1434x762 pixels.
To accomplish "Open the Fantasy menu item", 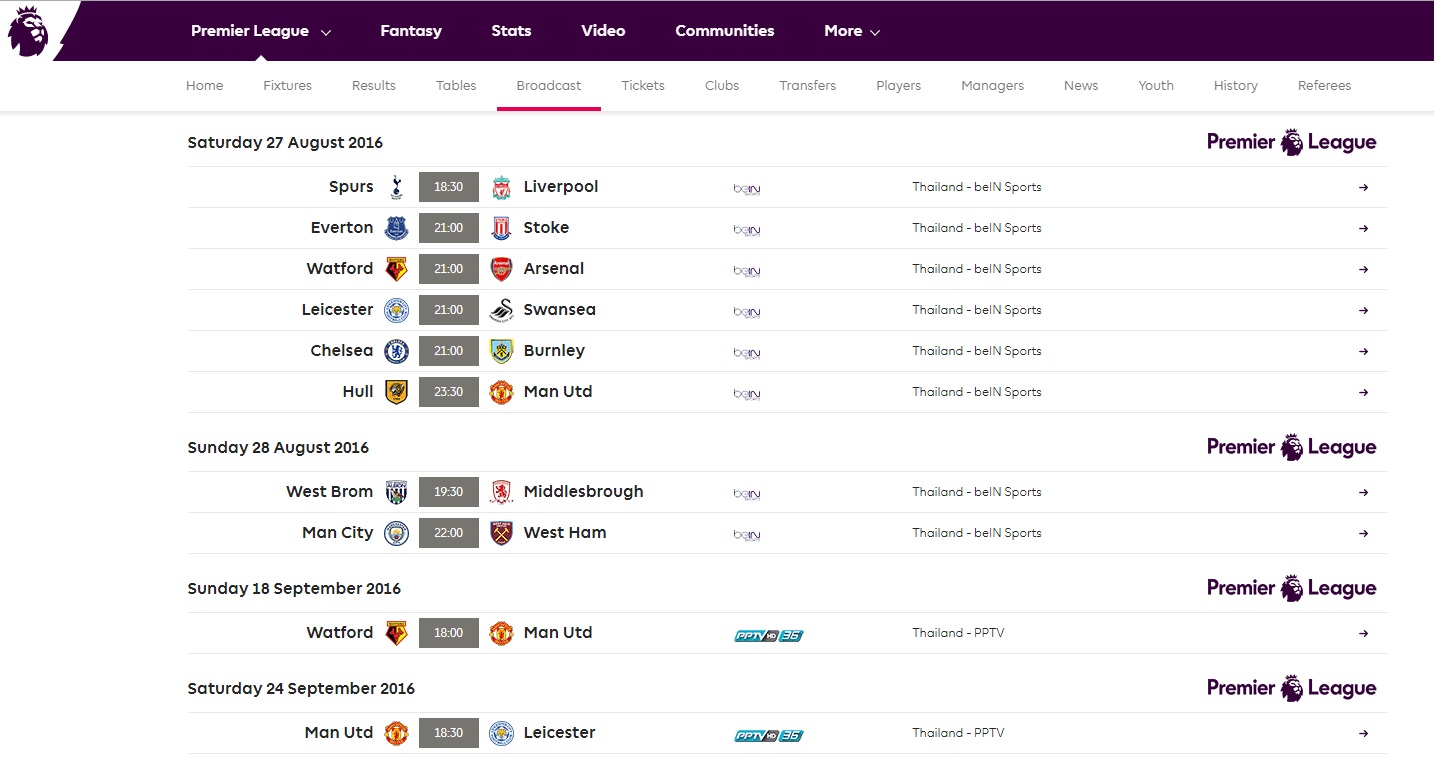I will pos(411,31).
